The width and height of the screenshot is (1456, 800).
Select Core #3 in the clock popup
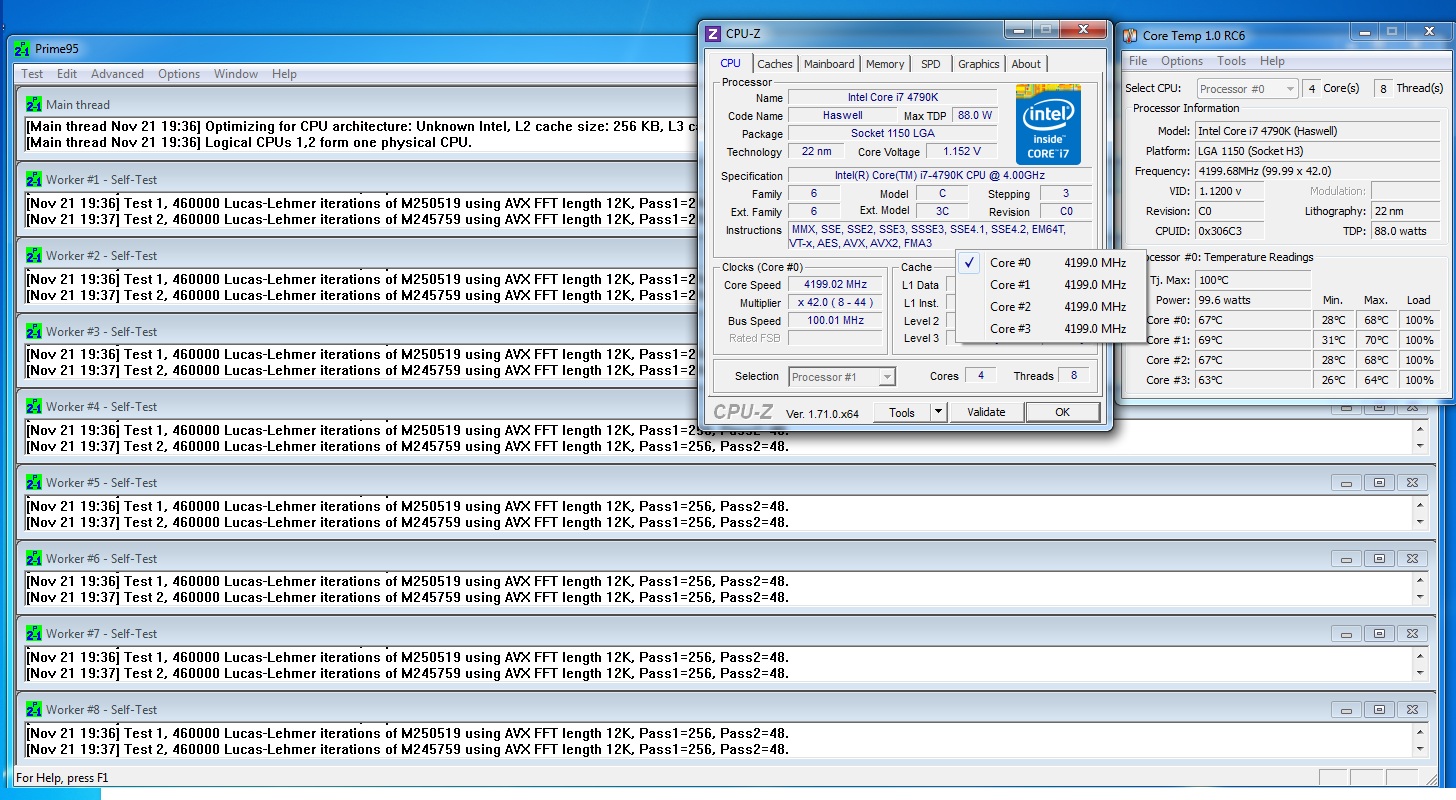(x=1051, y=329)
